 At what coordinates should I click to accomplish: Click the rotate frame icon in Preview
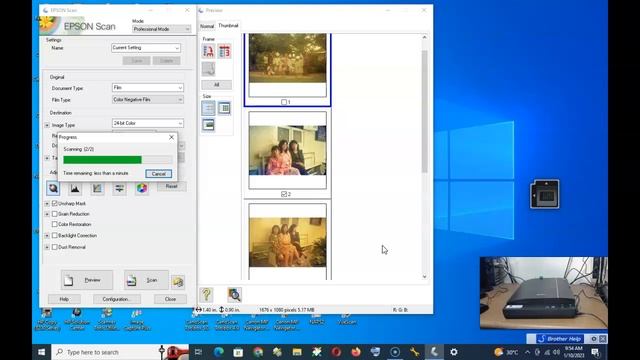208,51
